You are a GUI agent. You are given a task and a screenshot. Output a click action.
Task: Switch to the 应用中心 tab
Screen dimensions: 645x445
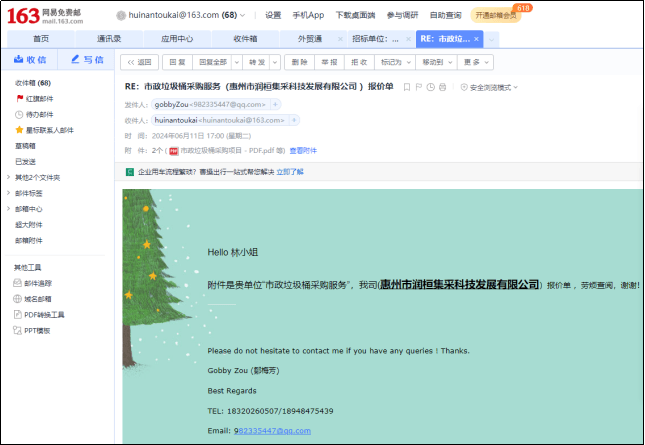(x=177, y=39)
